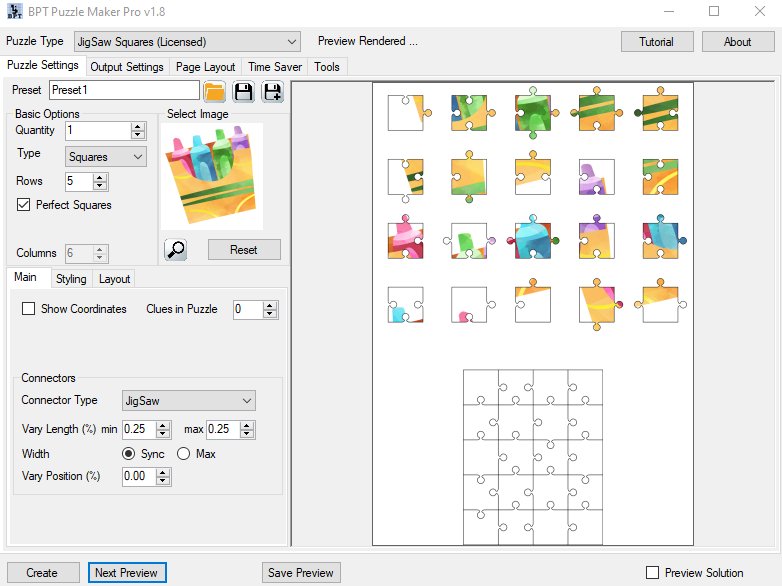Uncheck the Perfect Squares checkbox
The width and height of the screenshot is (782, 586).
pos(25,205)
